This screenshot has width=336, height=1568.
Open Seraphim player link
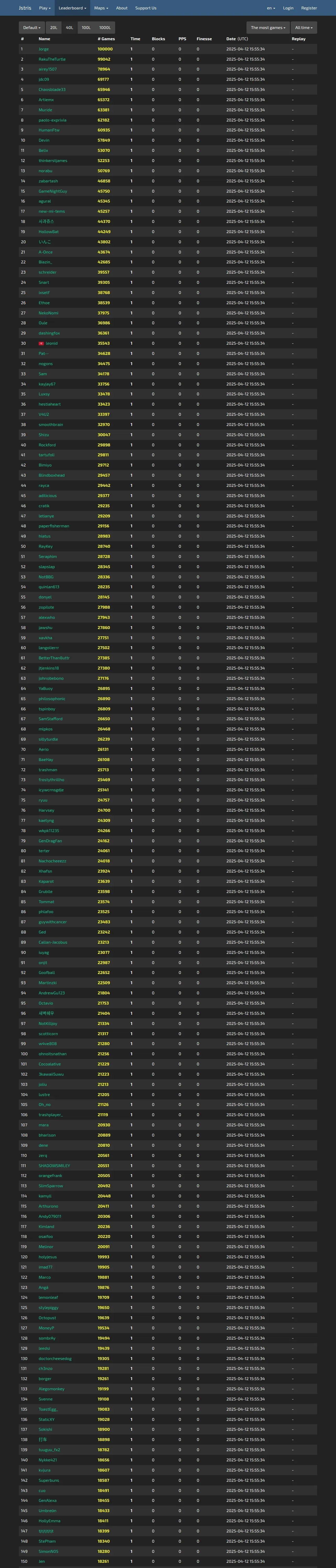click(48, 556)
